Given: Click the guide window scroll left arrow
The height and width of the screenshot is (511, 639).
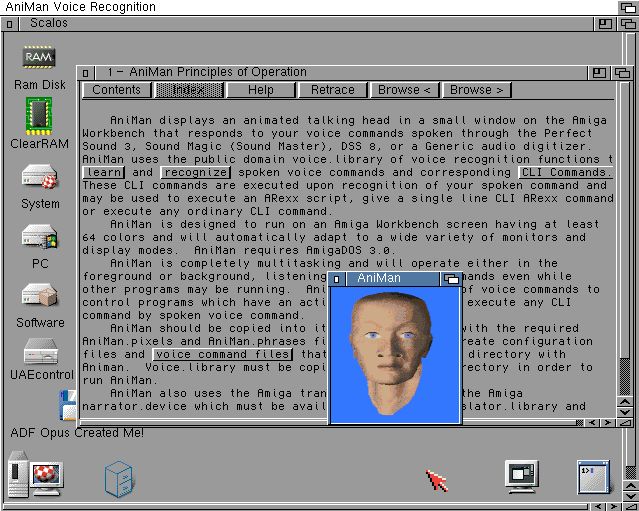Looking at the screenshot, I should [x=592, y=423].
